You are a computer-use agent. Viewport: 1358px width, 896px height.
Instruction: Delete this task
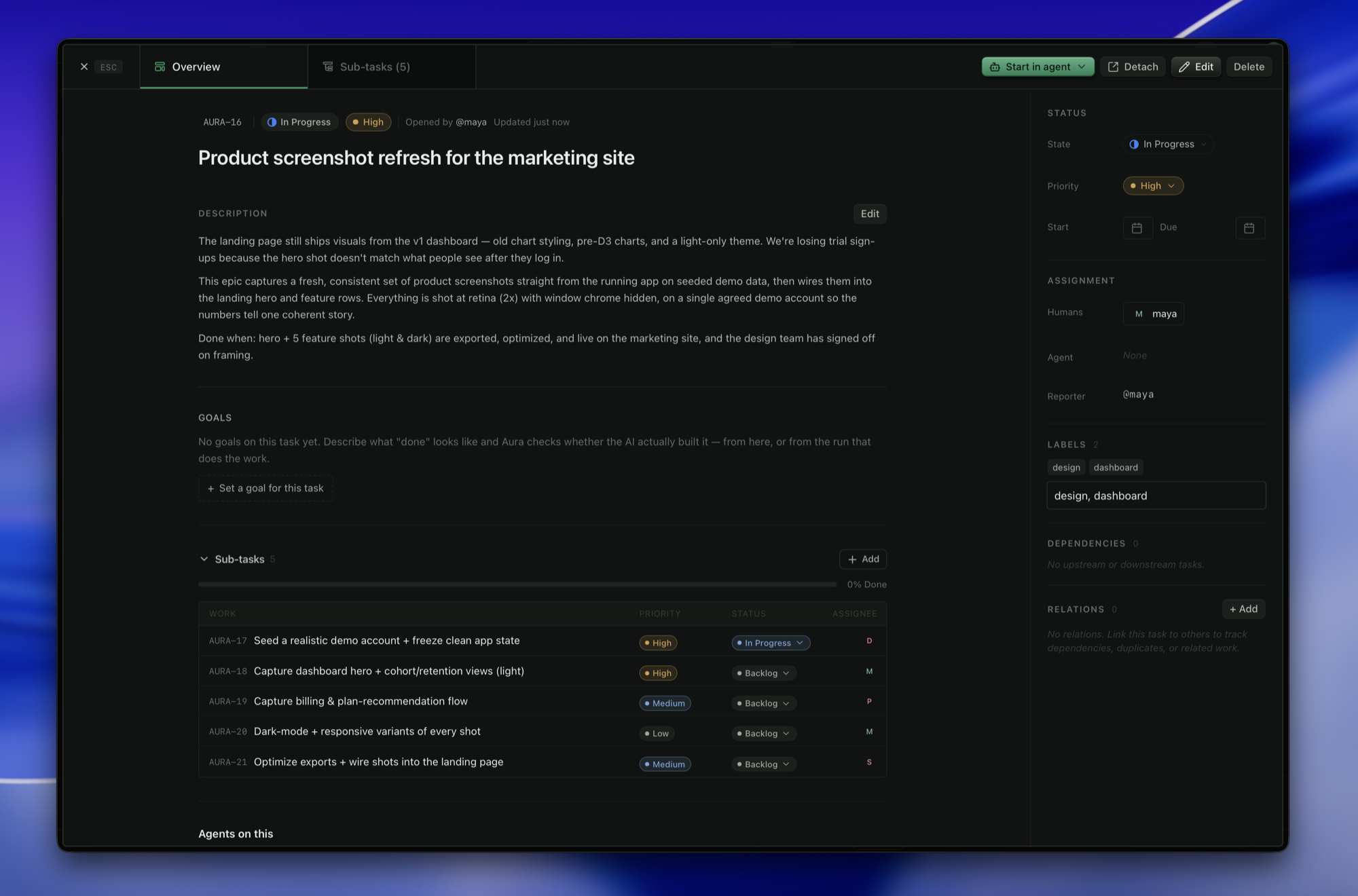click(x=1249, y=67)
